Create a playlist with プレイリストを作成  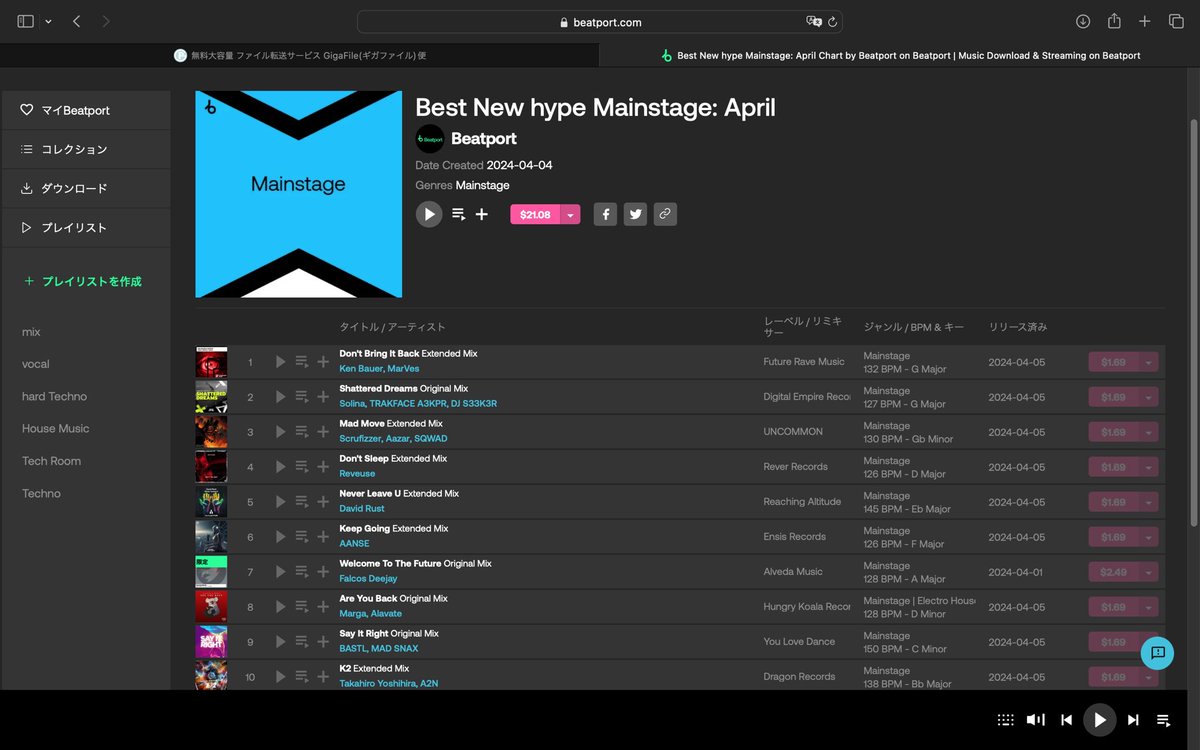pyautogui.click(x=83, y=282)
